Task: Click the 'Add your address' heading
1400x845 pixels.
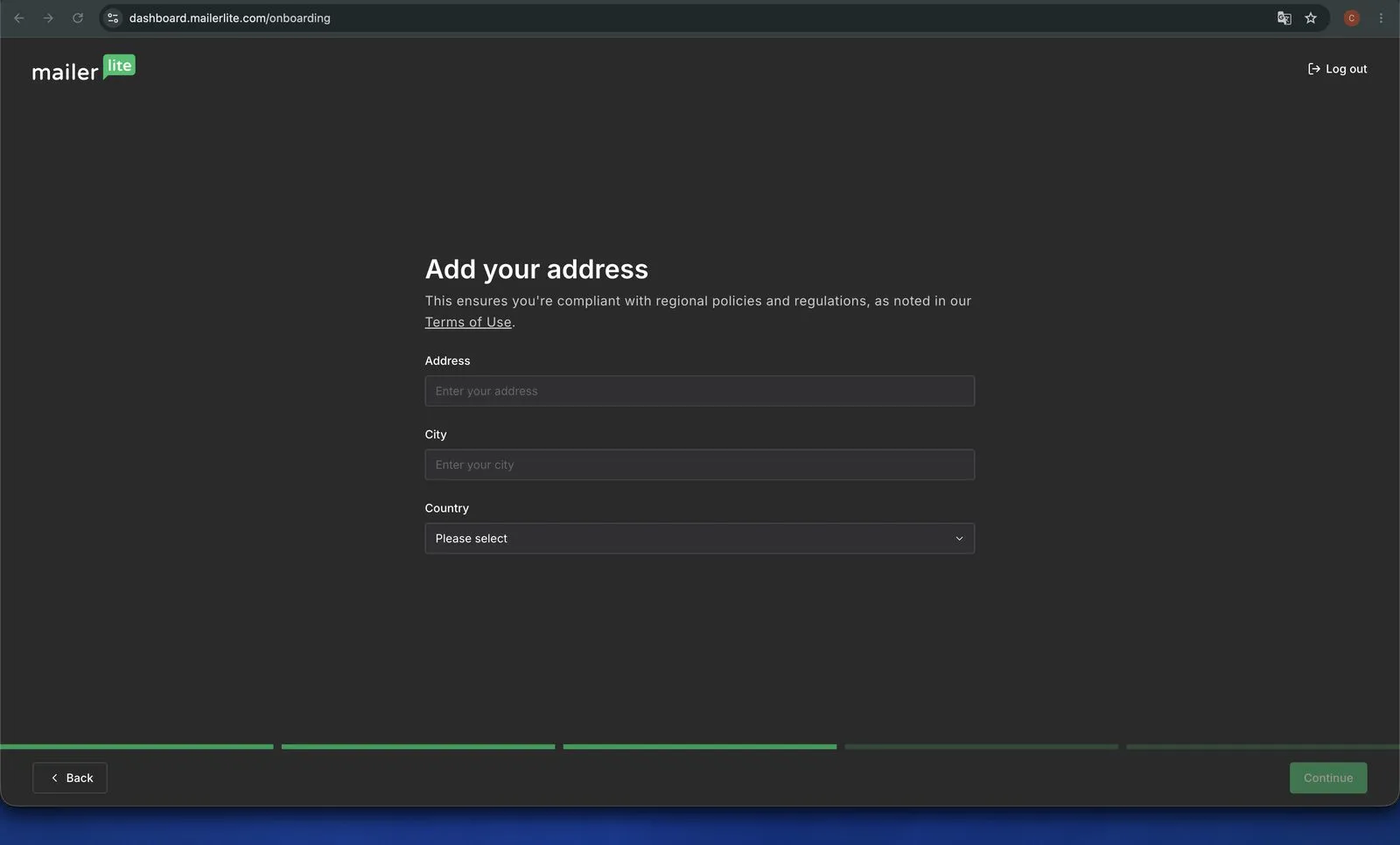Action: 536,269
